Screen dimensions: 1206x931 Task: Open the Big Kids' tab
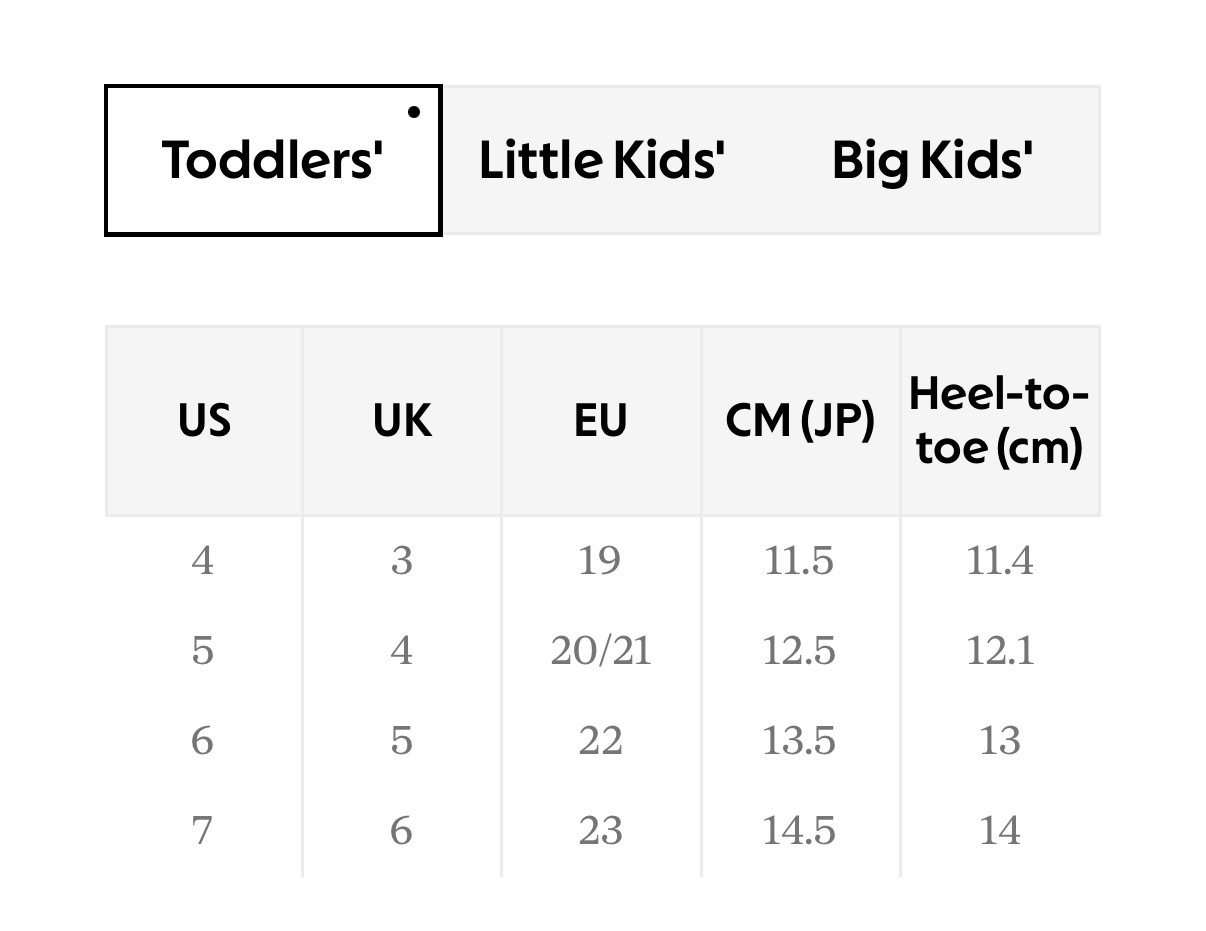(932, 160)
